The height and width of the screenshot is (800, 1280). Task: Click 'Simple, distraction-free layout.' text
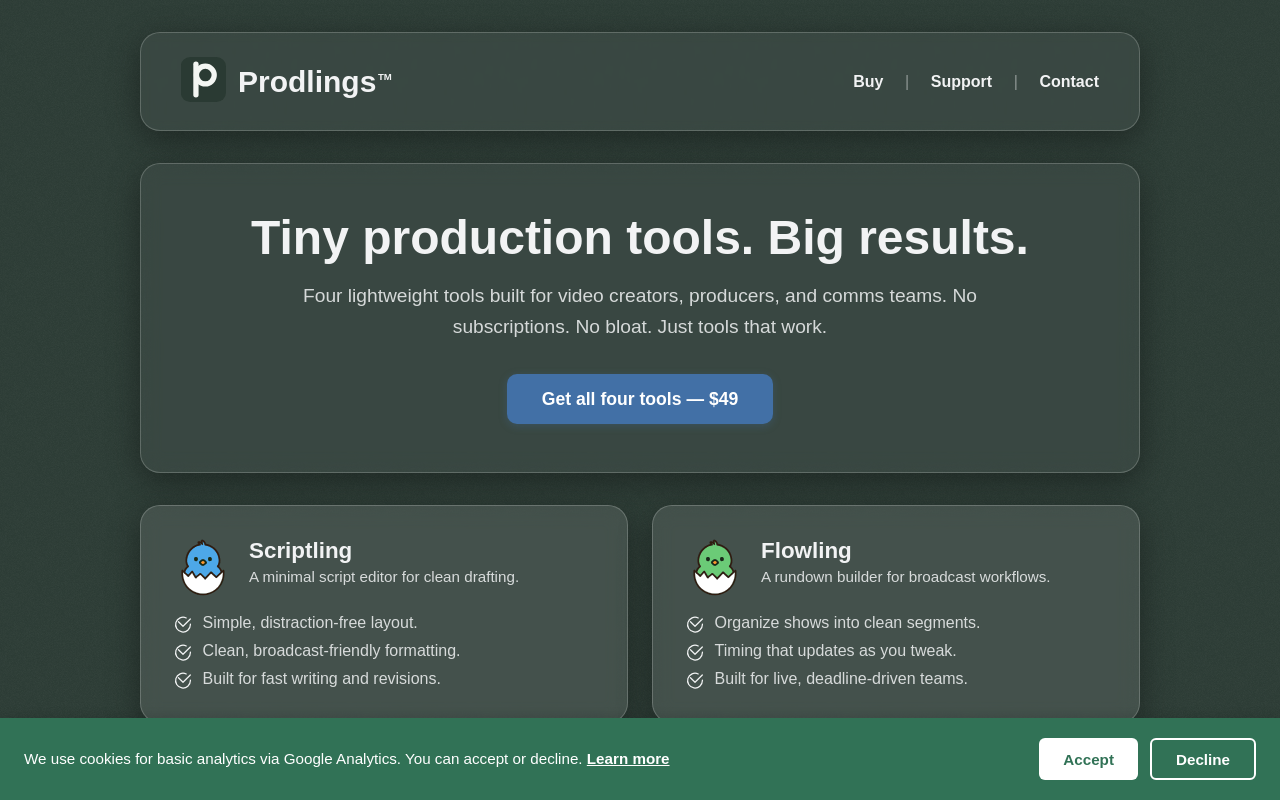(x=310, y=623)
